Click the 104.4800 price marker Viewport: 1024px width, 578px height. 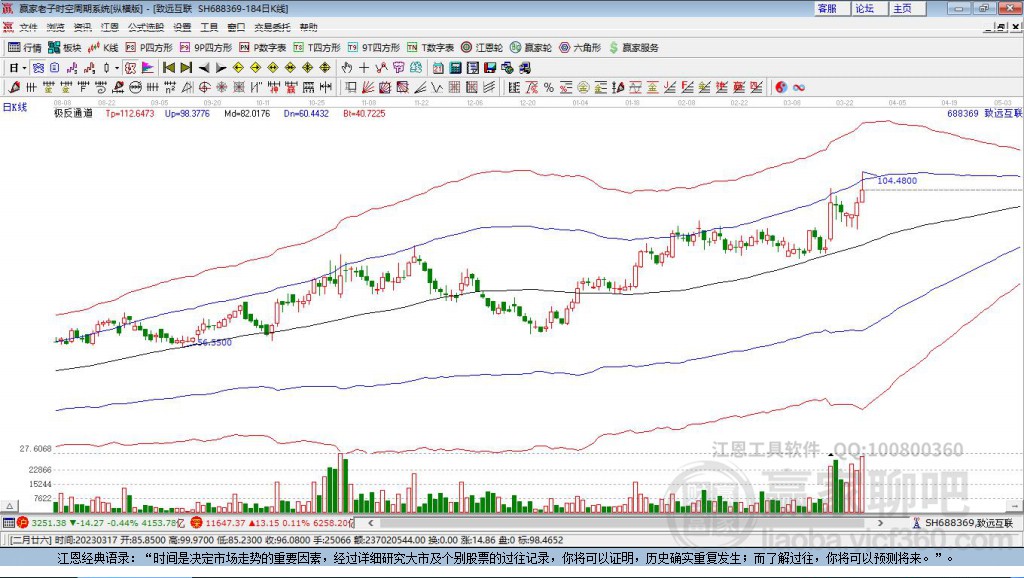point(897,180)
